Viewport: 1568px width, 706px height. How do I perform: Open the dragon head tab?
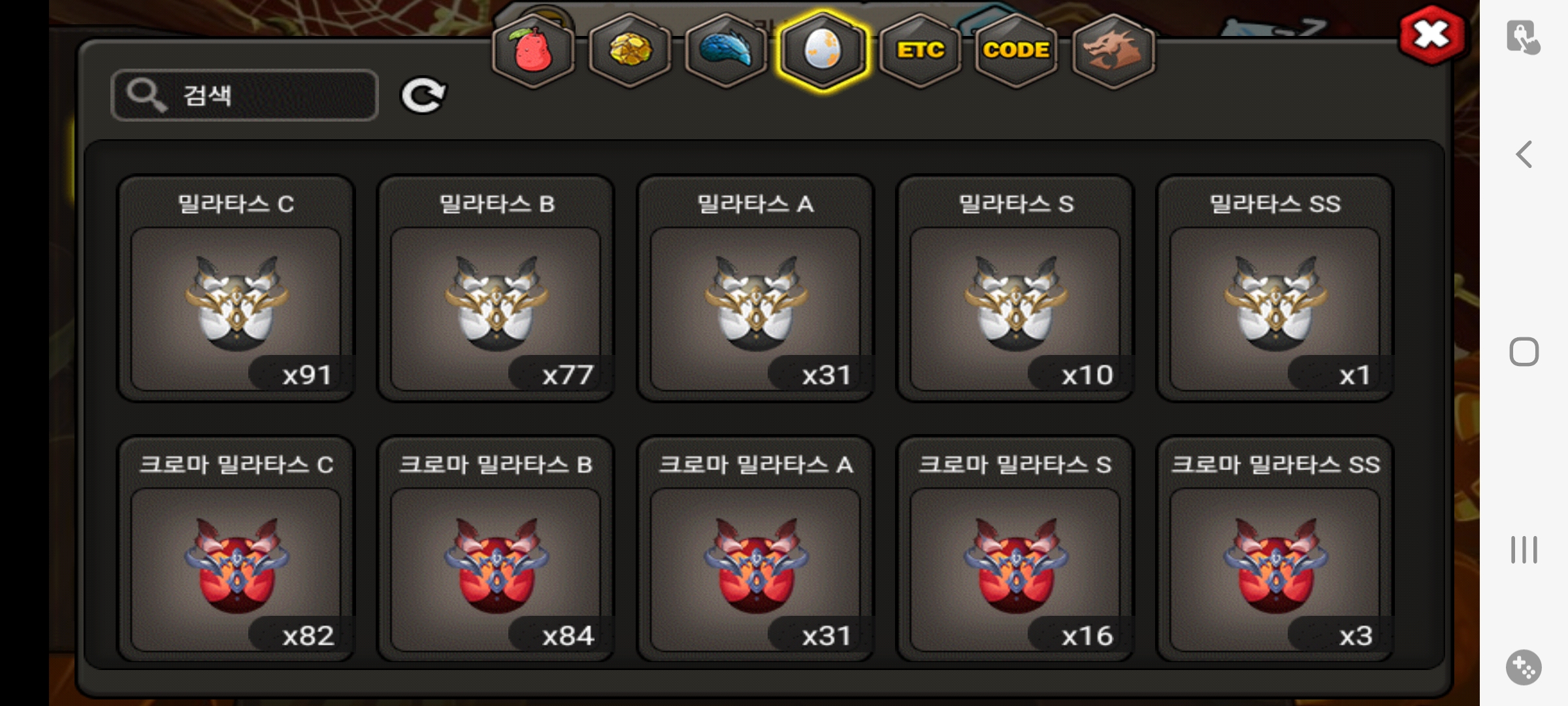pos(1113,50)
